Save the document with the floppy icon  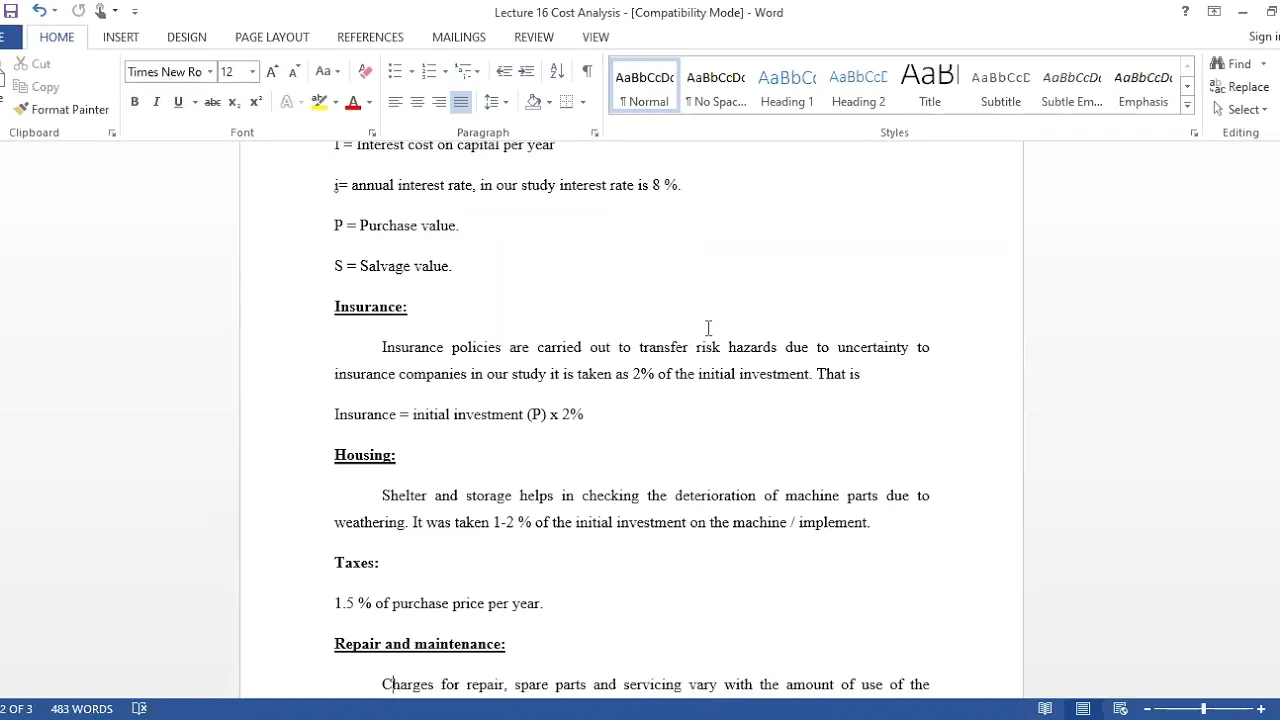pos(11,11)
